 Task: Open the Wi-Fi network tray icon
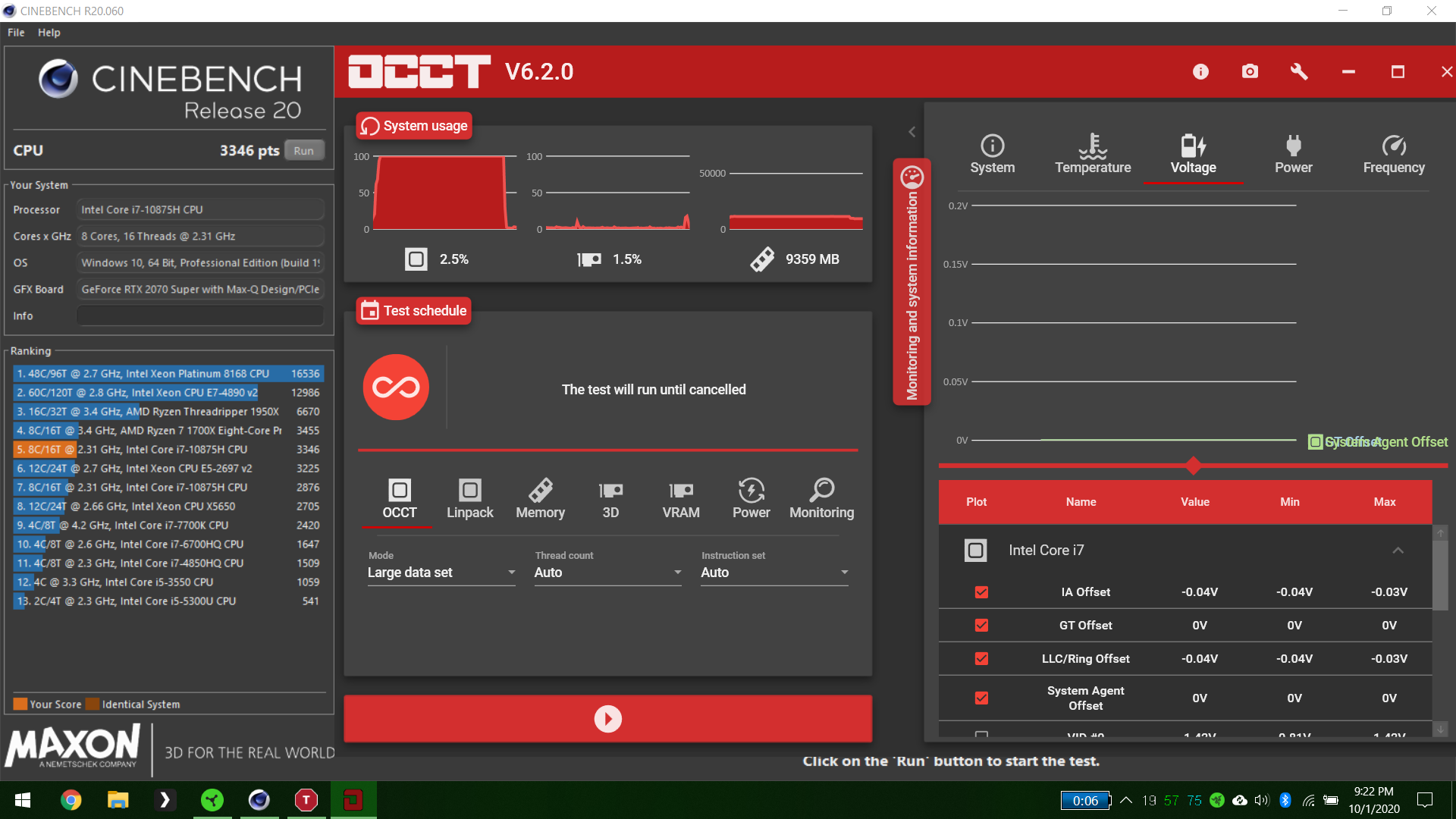1308,800
